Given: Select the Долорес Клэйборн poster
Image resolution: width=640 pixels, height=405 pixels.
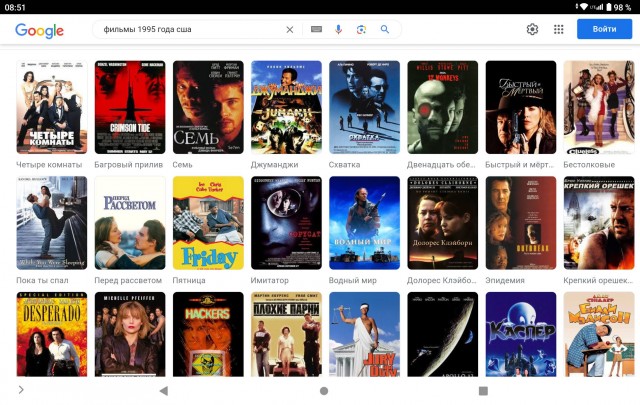Looking at the screenshot, I should [x=443, y=223].
